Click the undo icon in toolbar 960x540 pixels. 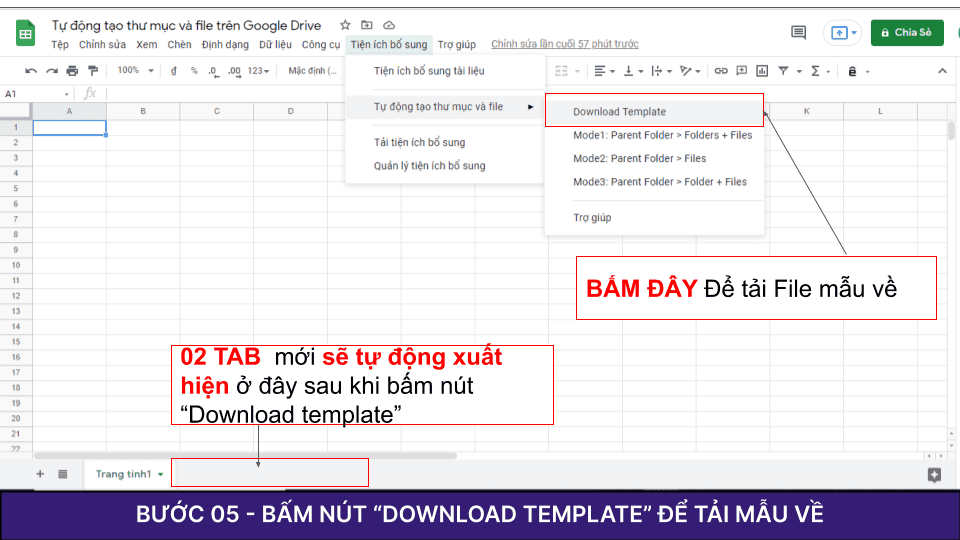coord(31,71)
